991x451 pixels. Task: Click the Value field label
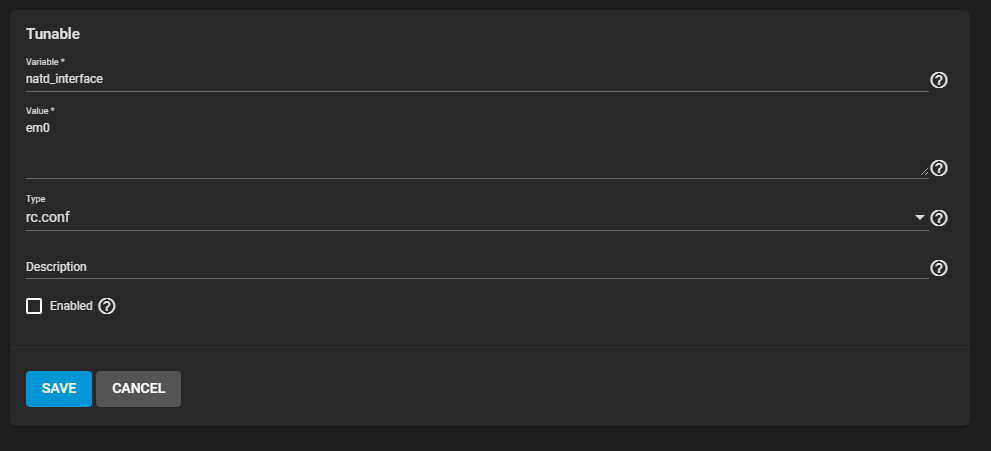pyautogui.click(x=40, y=110)
